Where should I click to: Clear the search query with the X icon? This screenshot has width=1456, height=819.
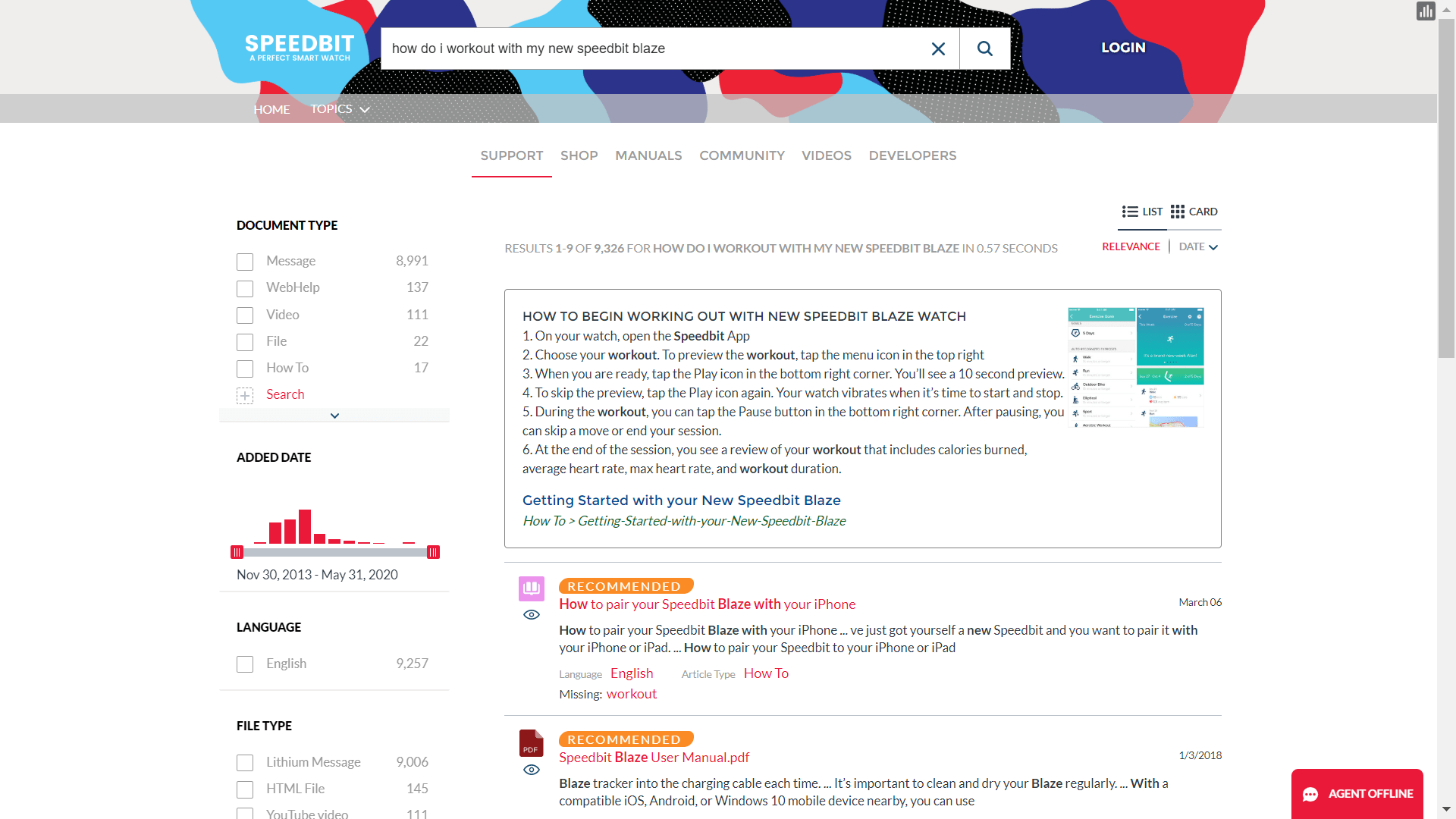tap(938, 48)
